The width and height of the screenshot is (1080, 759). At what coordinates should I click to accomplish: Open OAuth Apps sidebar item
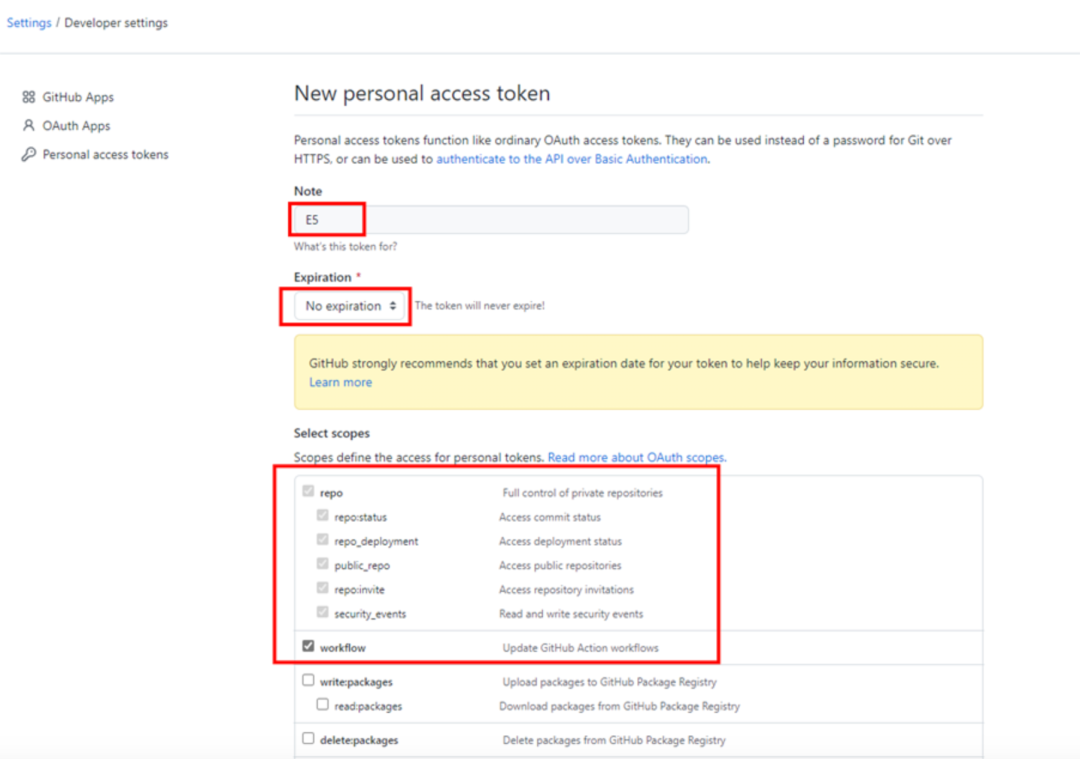(76, 126)
